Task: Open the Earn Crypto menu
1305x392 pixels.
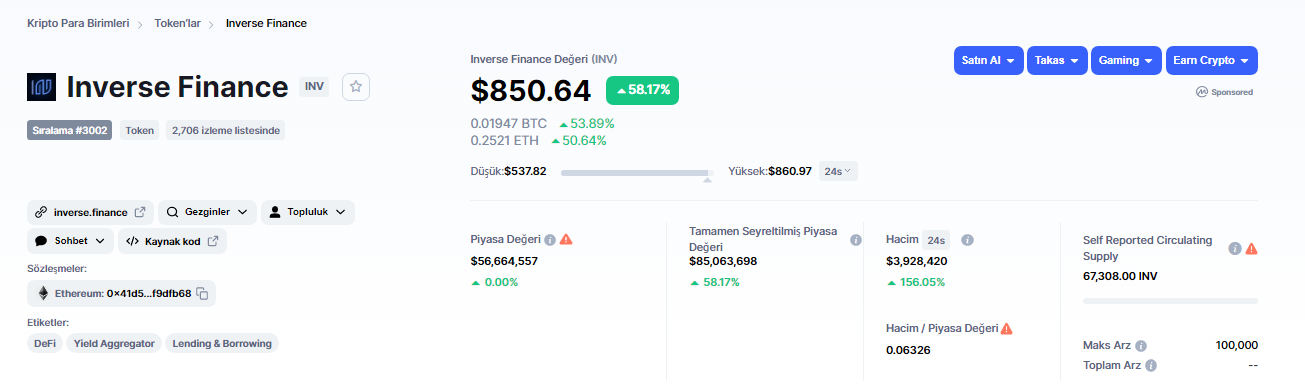Action: pyautogui.click(x=1212, y=60)
